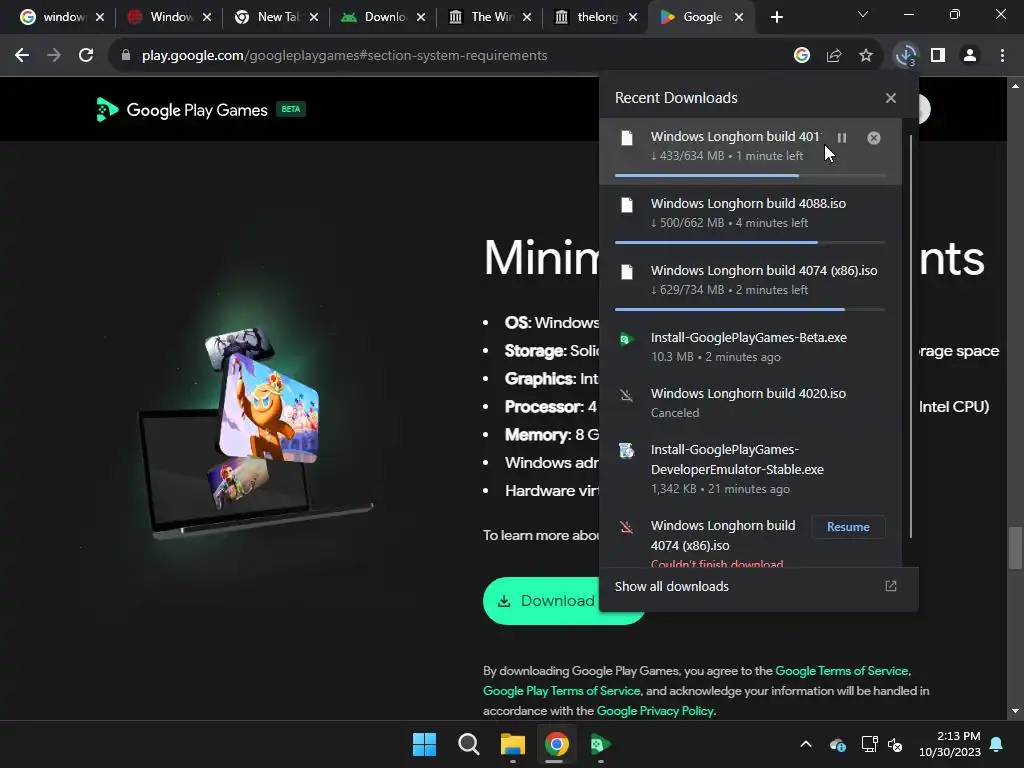Click the page vertical scrollbar thumb
This screenshot has width=1024, height=768.
1014,547
